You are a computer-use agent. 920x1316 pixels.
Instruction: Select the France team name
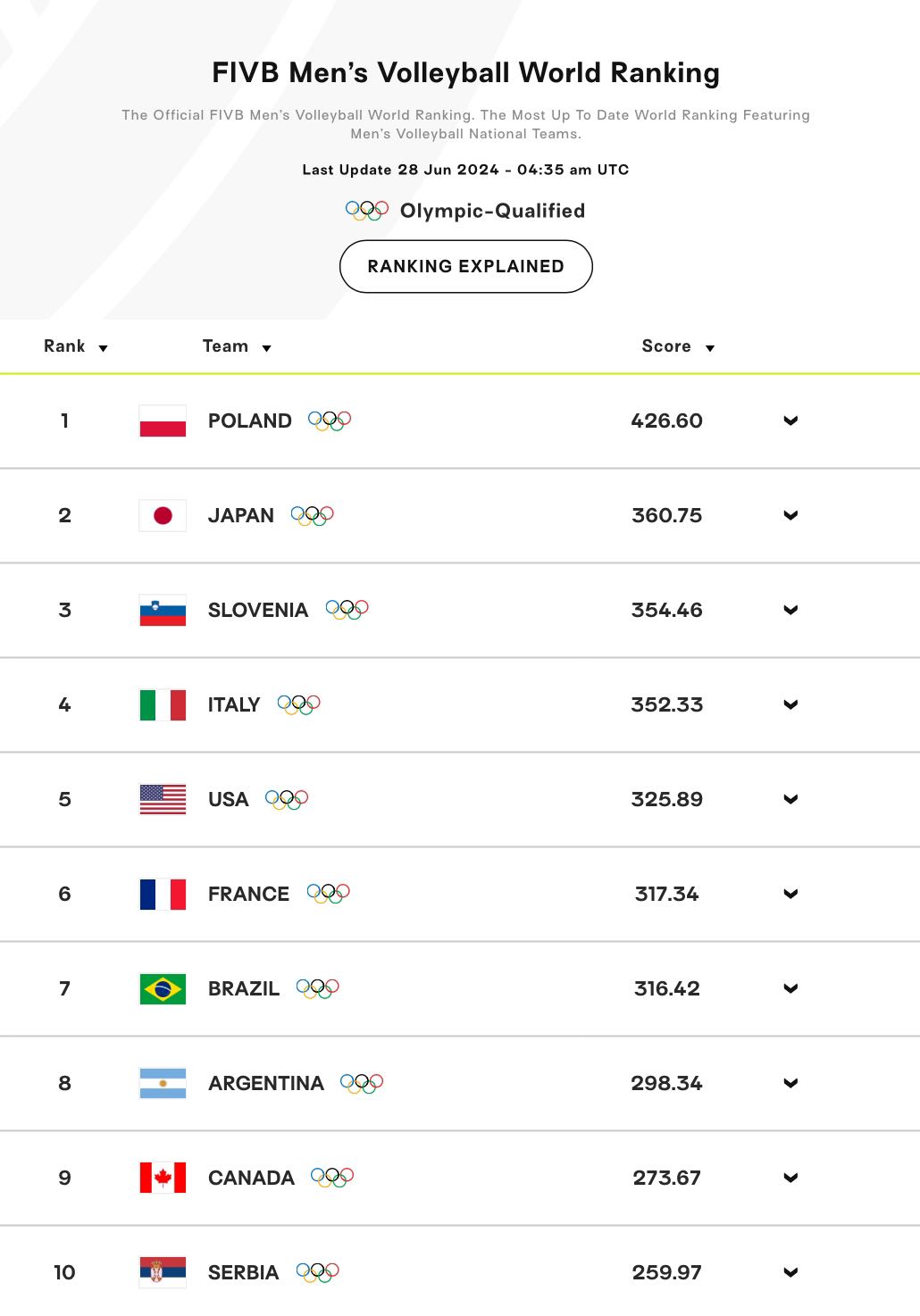248,895
